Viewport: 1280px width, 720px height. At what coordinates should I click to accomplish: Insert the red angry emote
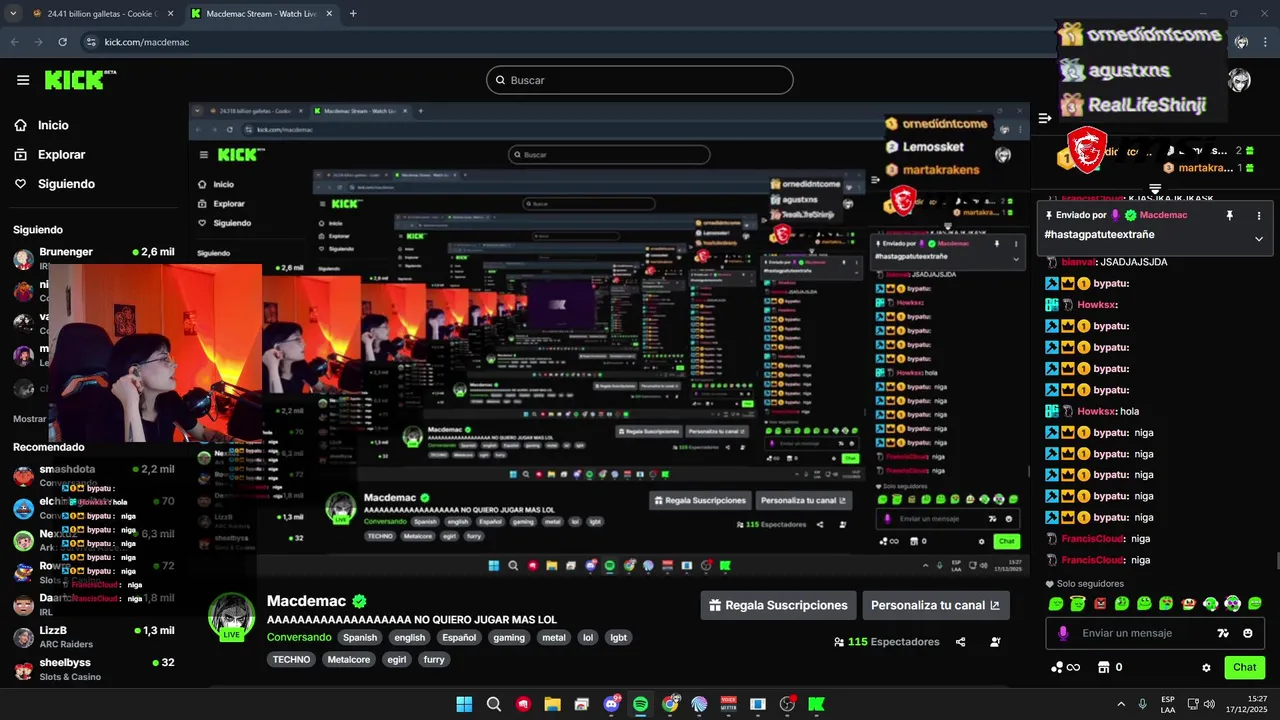(1100, 603)
